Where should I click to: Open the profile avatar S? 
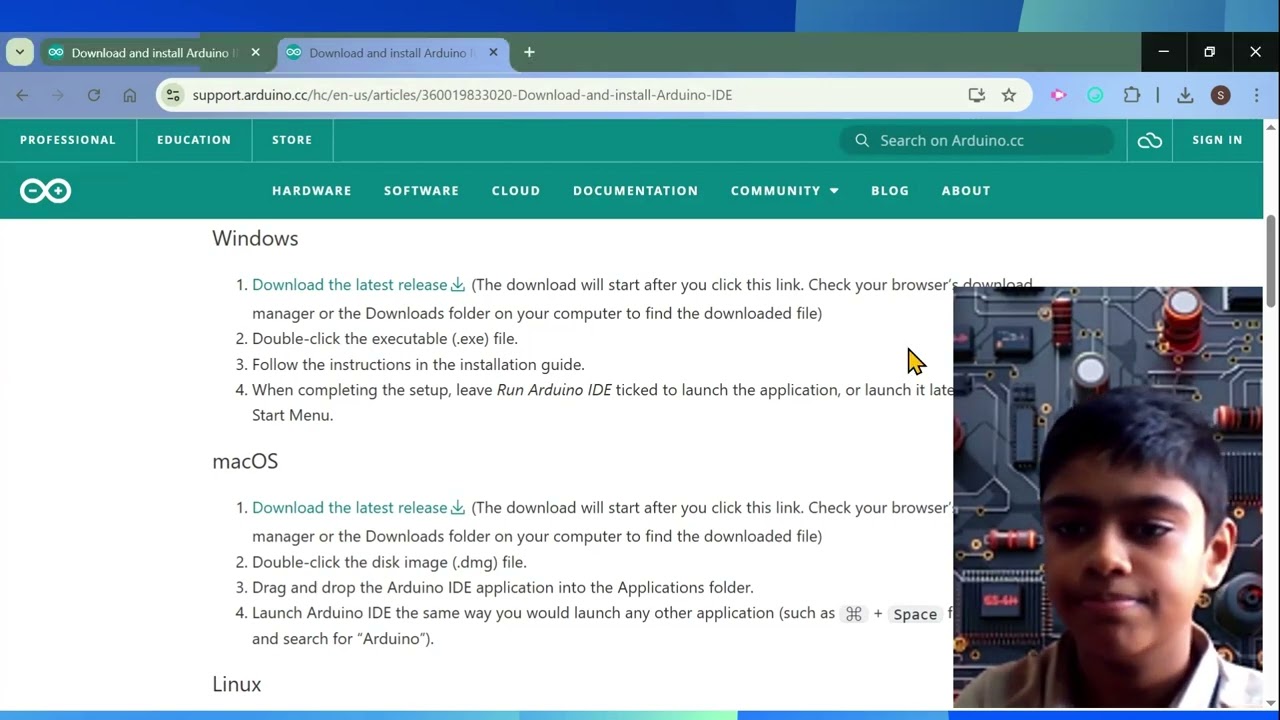point(1220,95)
